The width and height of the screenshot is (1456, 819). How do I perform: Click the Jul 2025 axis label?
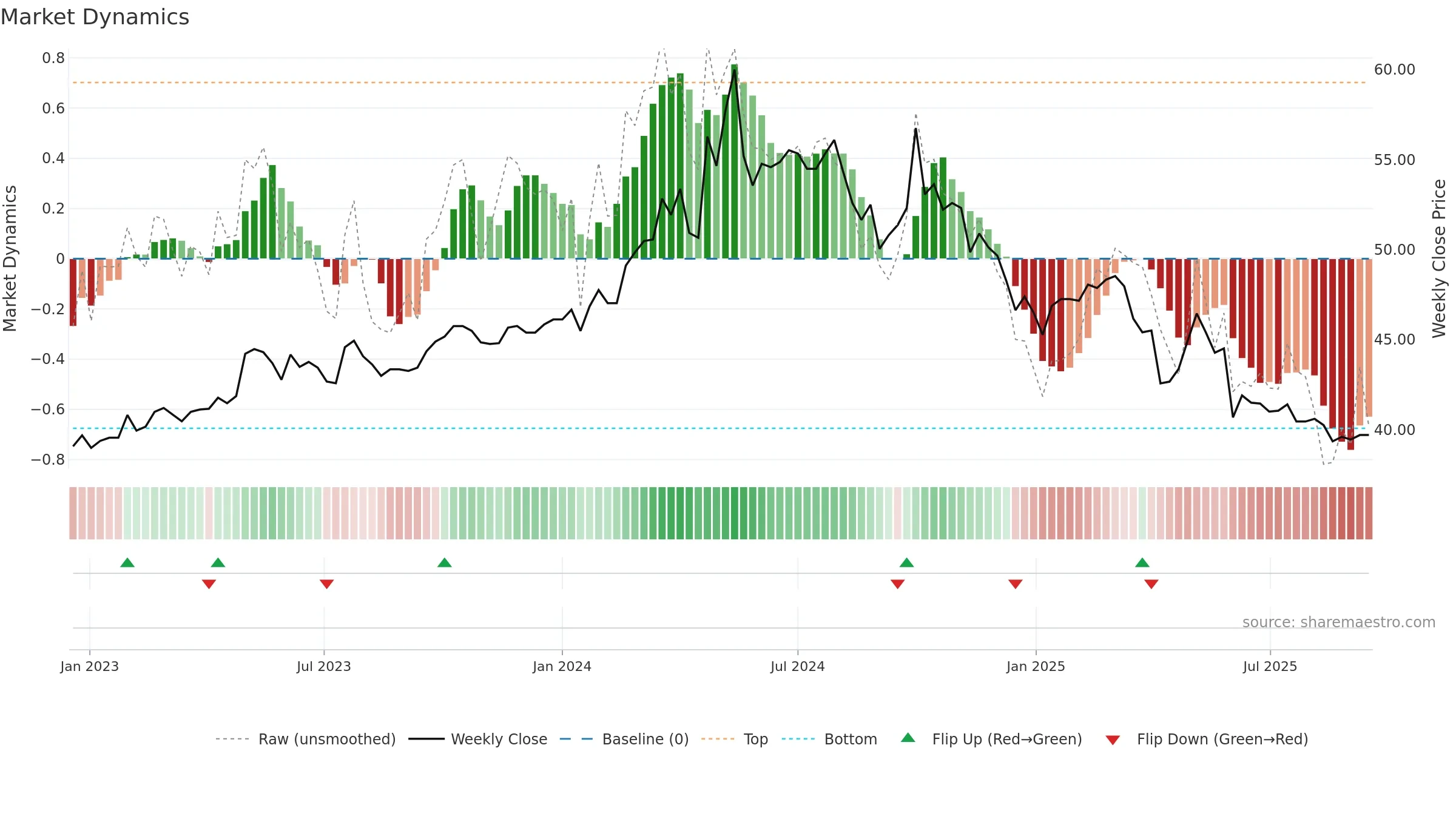(x=1270, y=666)
